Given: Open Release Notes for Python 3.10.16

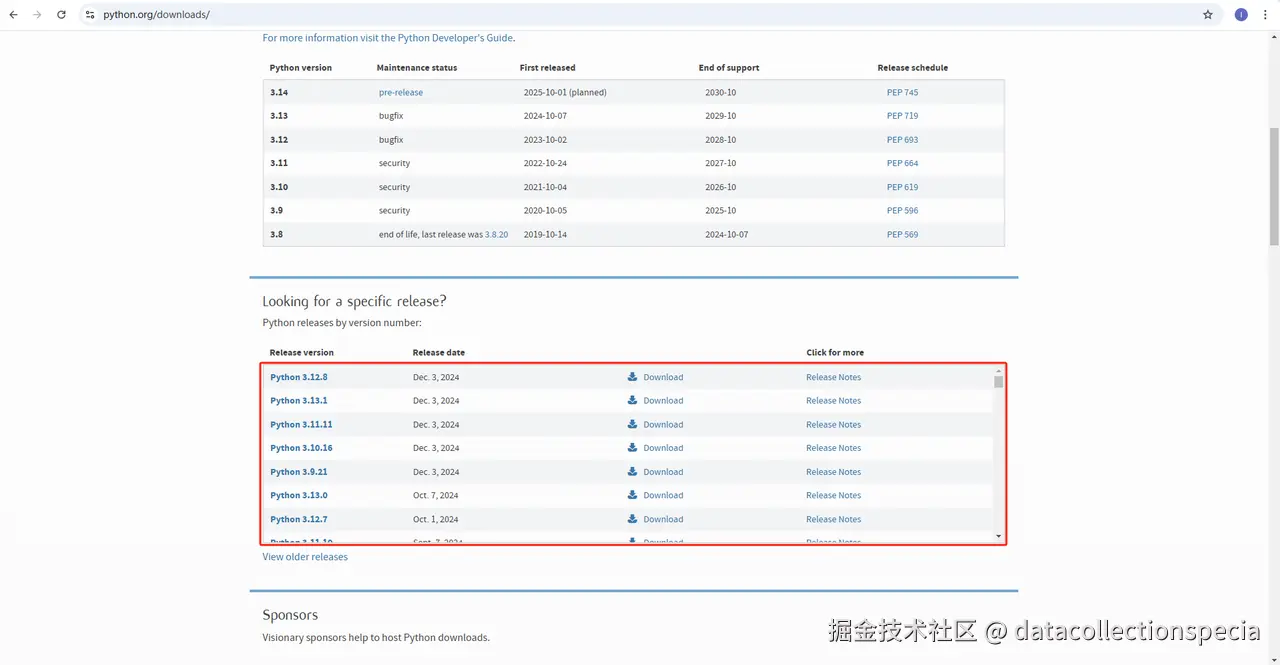Looking at the screenshot, I should [833, 448].
